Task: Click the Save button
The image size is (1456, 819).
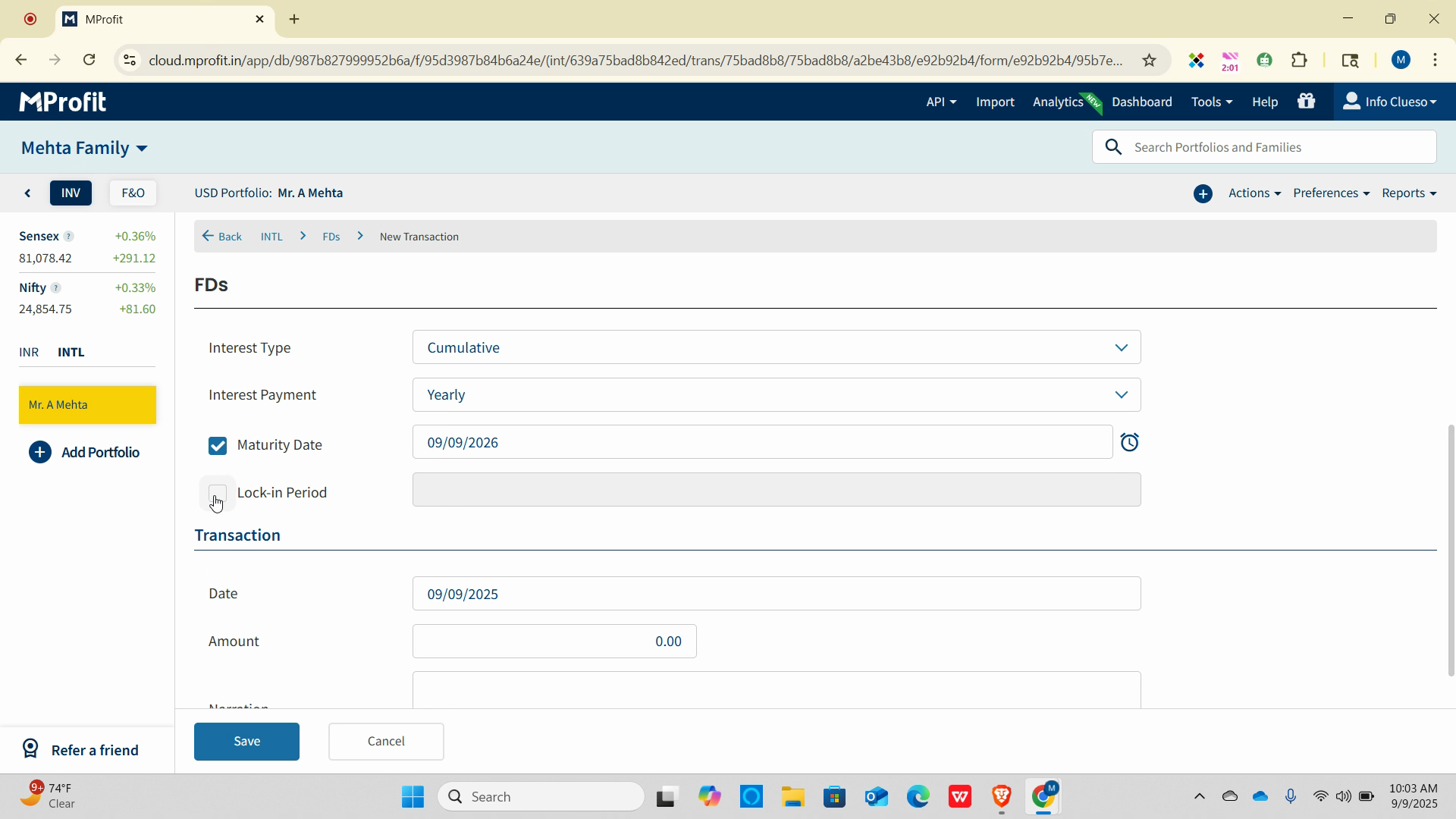Action: (x=246, y=741)
